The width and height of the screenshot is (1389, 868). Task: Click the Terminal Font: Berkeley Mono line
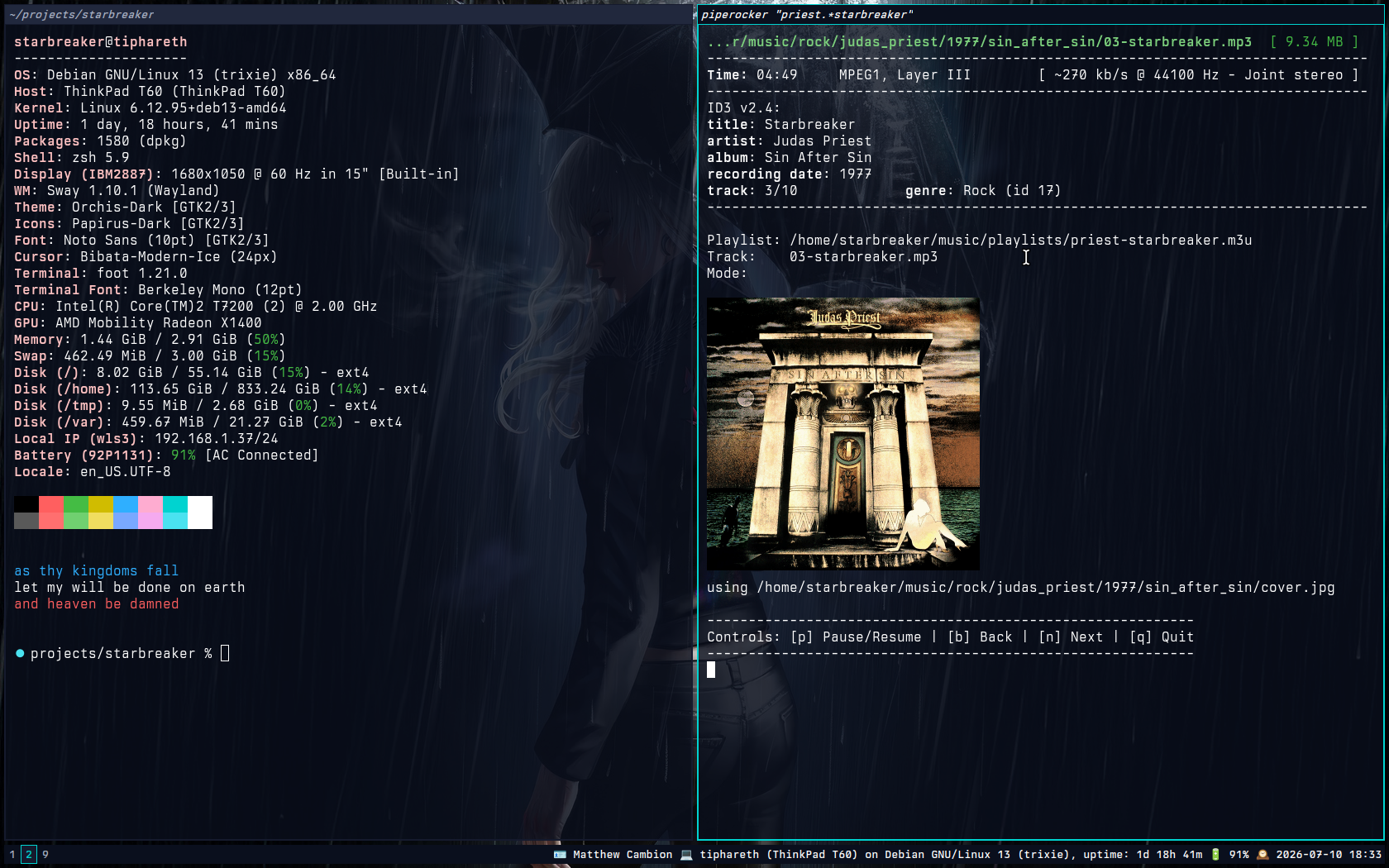click(x=158, y=289)
